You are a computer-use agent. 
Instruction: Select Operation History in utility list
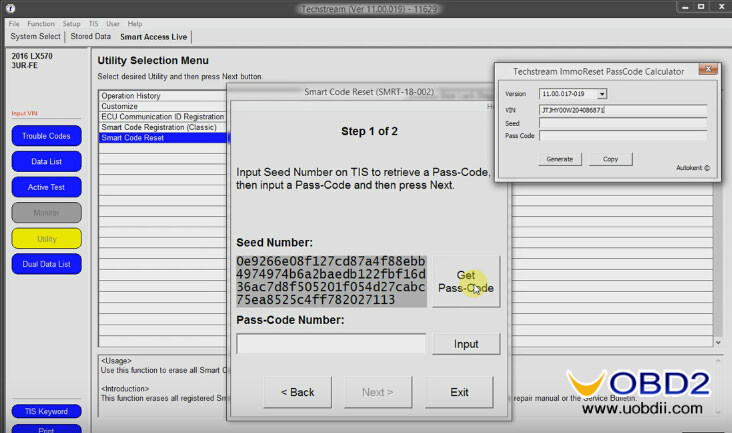coord(162,96)
